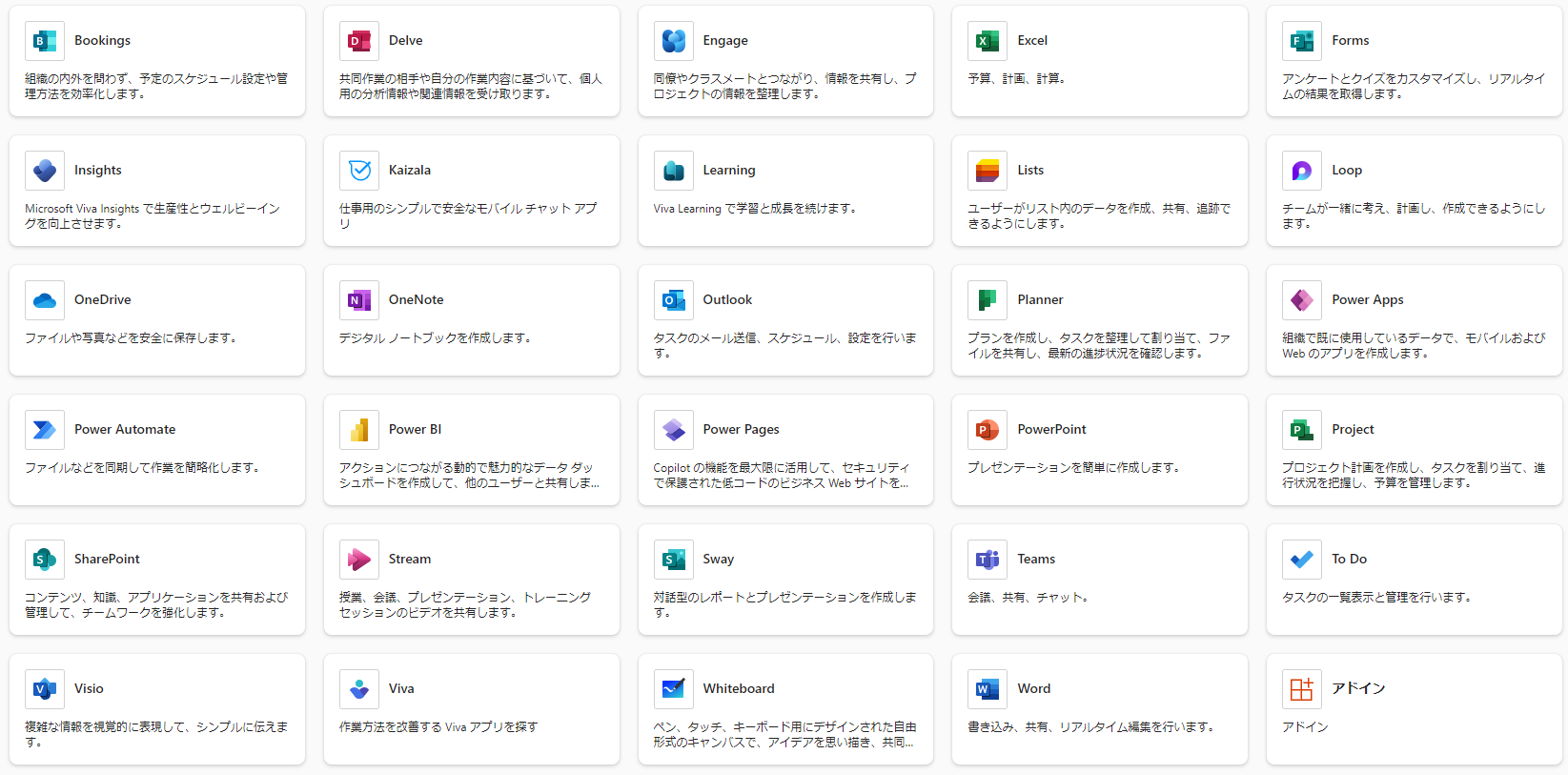1568x775 pixels.
Task: Open the Word title link
Action: [1034, 688]
